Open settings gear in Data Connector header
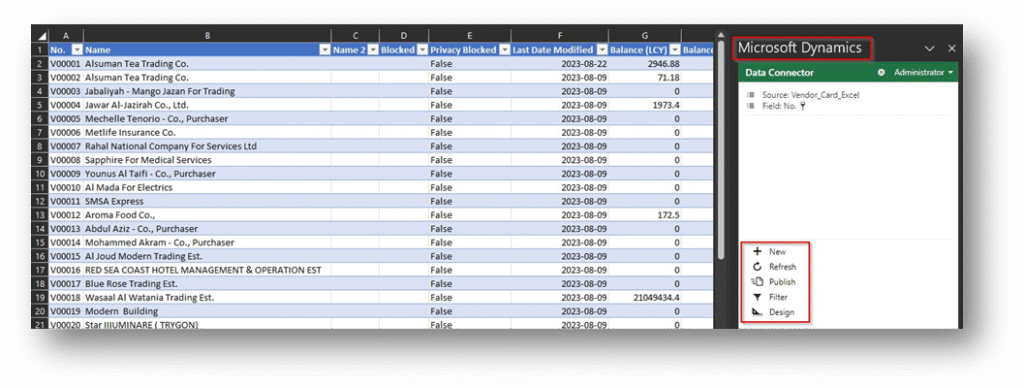Viewport: 1024px width, 388px height. click(881, 73)
